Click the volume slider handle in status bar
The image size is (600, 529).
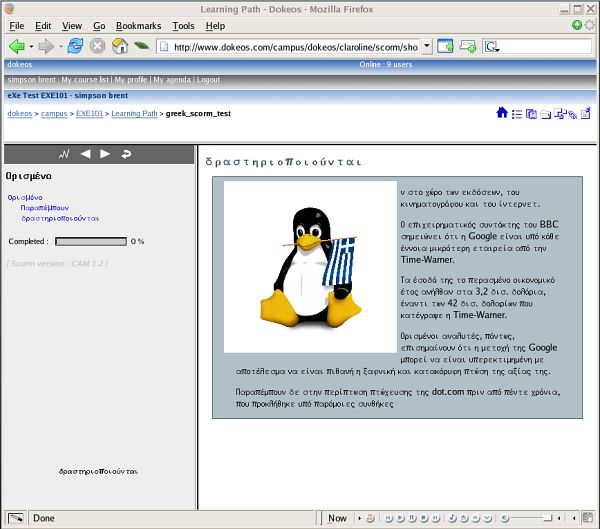[548, 518]
